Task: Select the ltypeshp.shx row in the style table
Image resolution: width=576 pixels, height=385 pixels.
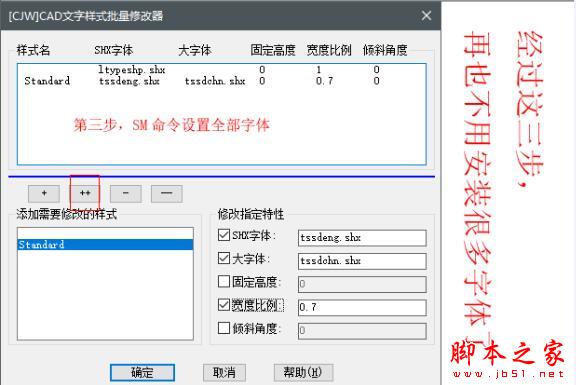Action: coord(222,69)
